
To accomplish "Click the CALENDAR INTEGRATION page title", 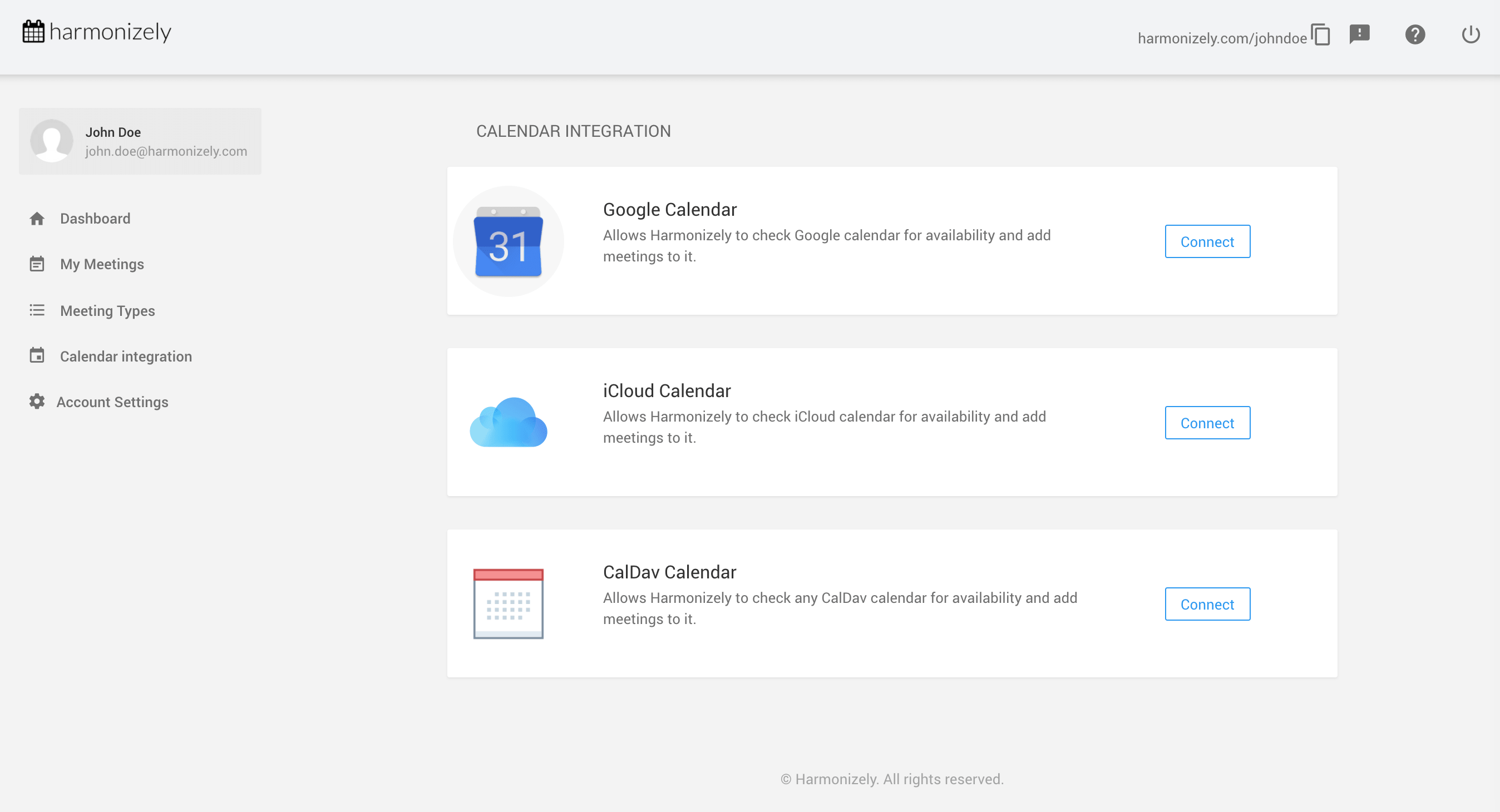I will point(574,131).
